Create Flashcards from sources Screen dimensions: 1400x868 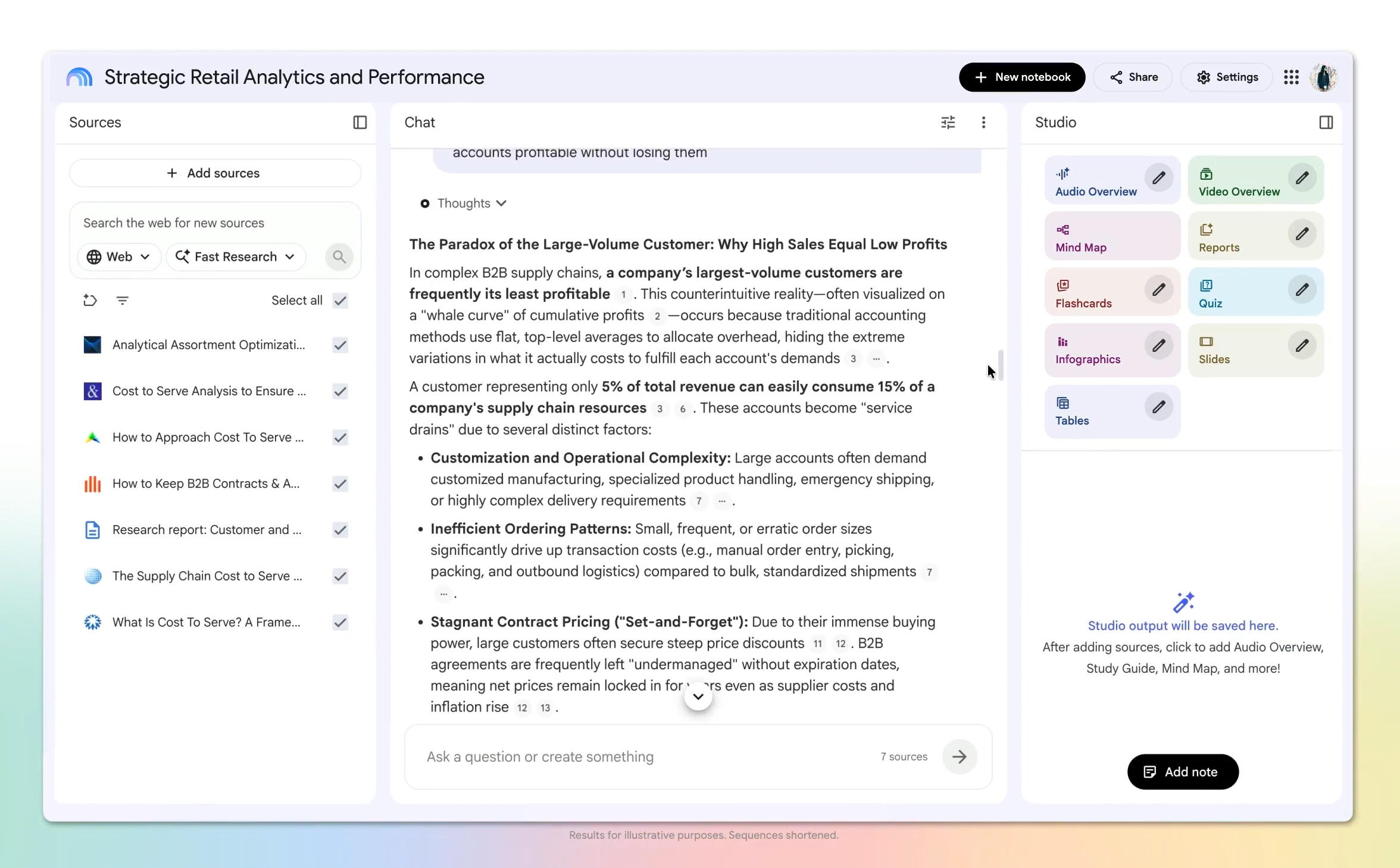1112,293
